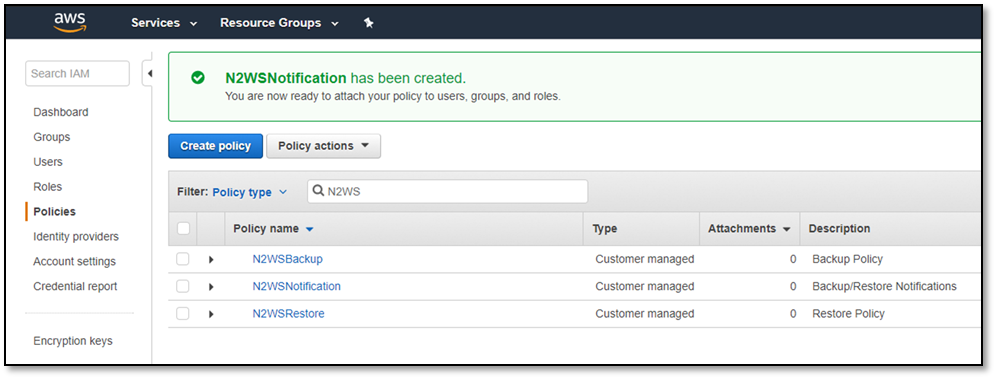Image resolution: width=996 pixels, height=379 pixels.
Task: Click attachments count of N2WSRestore
Action: pos(793,314)
